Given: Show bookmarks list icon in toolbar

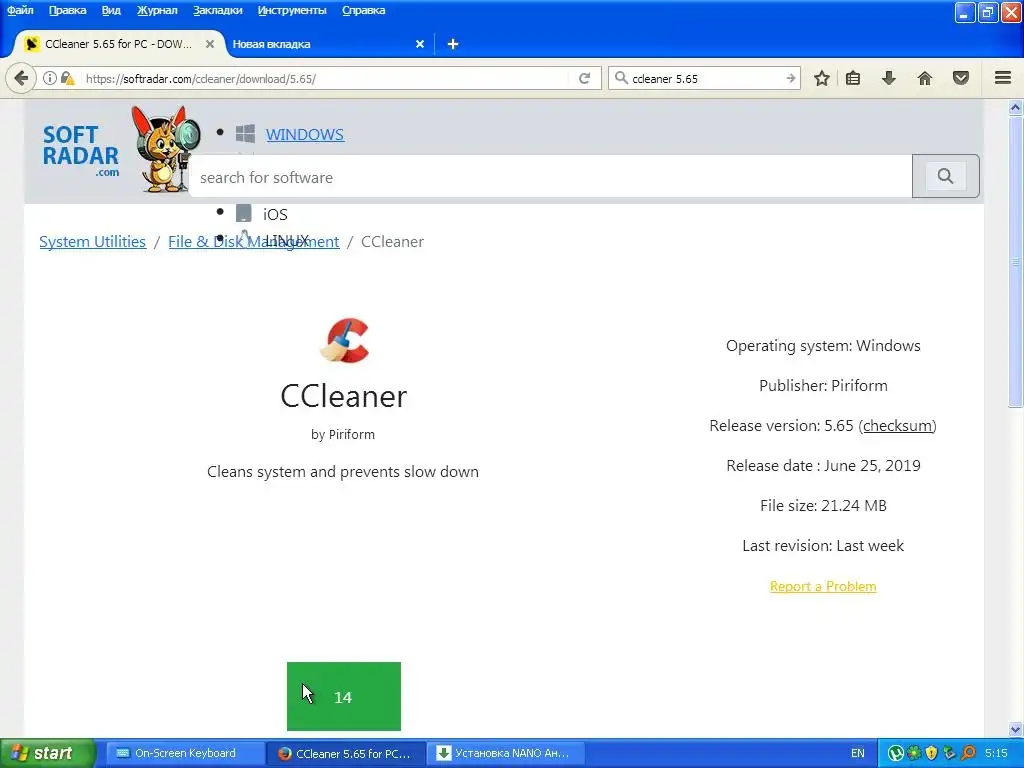Looking at the screenshot, I should (853, 78).
